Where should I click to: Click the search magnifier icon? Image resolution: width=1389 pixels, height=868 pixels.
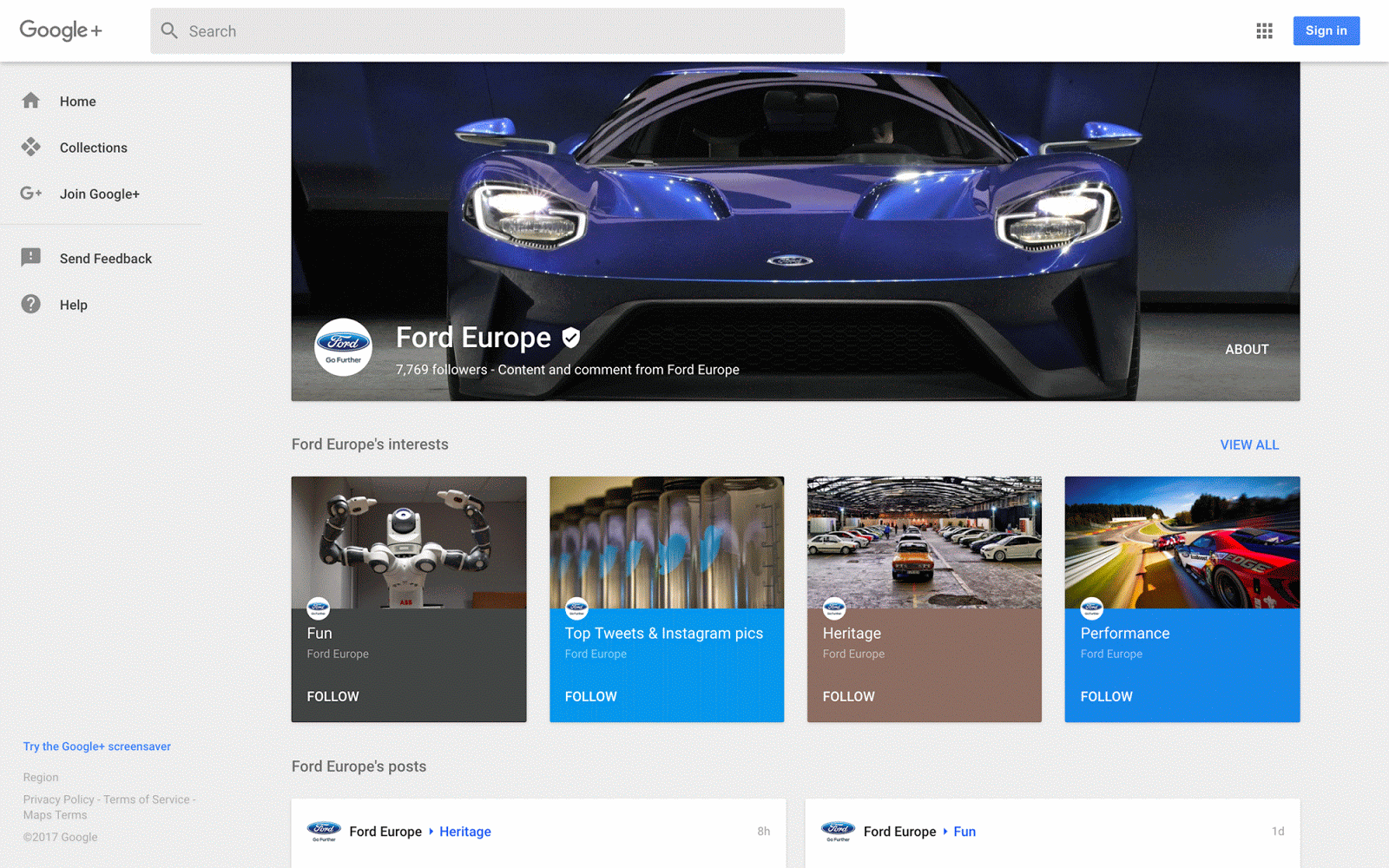click(169, 31)
